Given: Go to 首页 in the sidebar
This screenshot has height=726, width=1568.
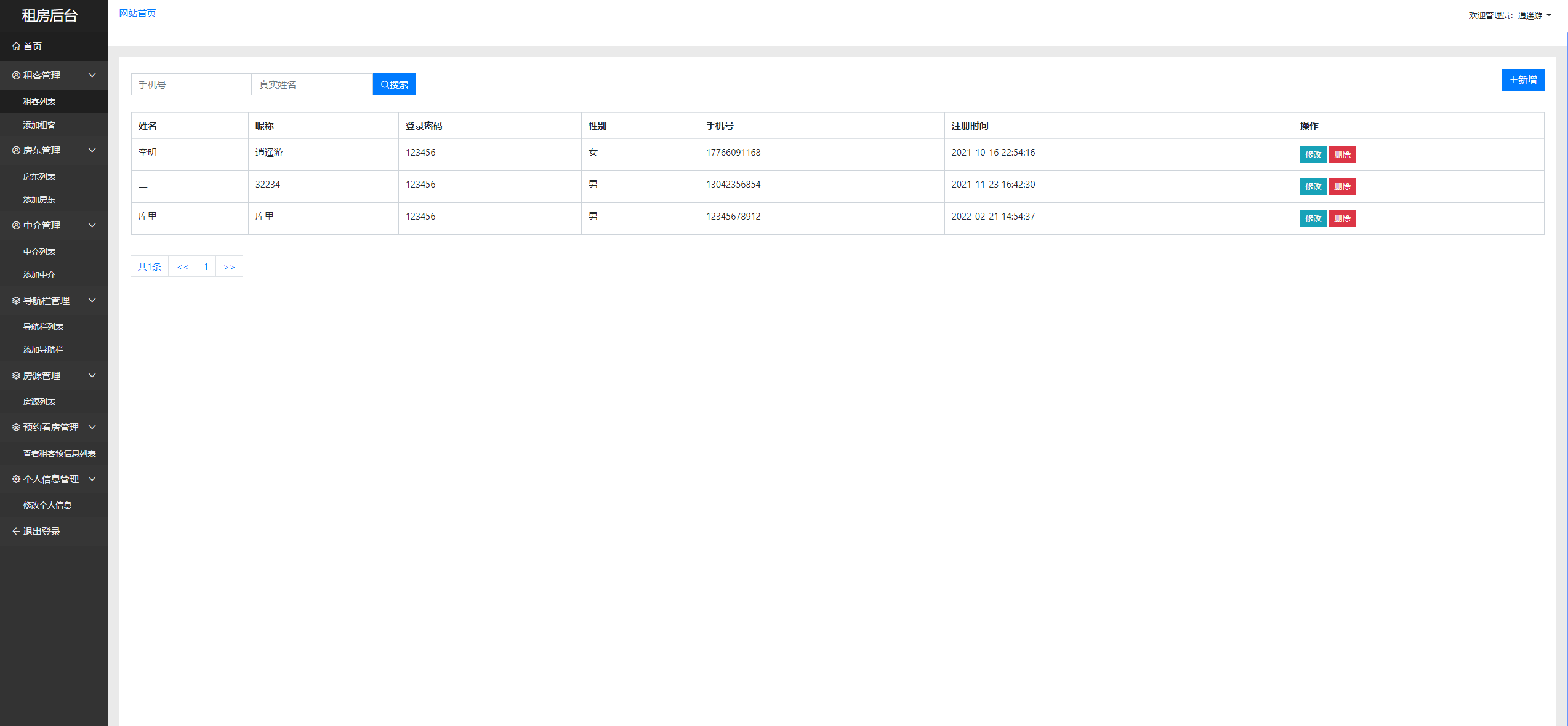Looking at the screenshot, I should click(x=54, y=46).
